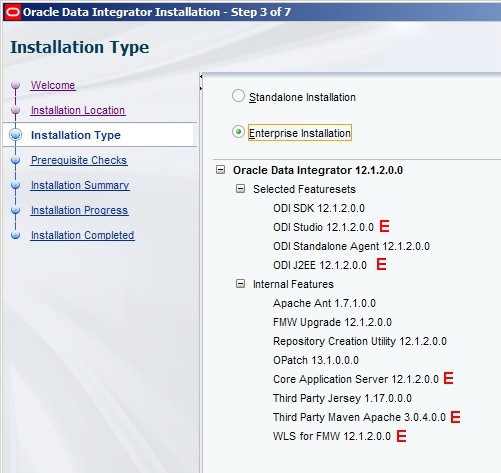Open the Installation Progress step link

79,210
